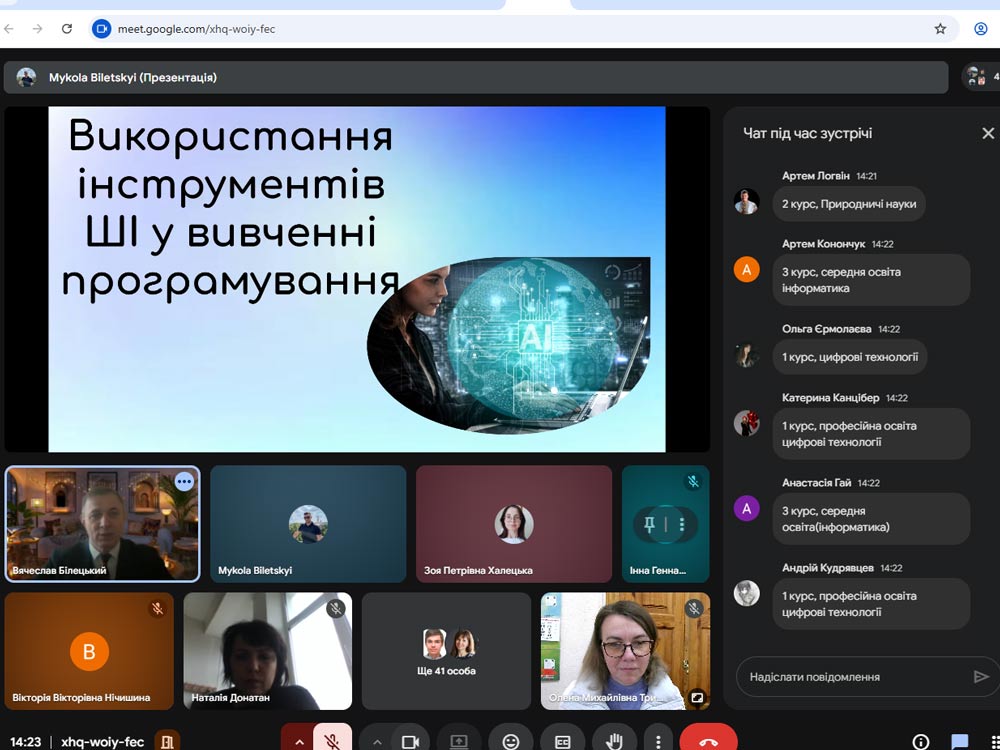Open the emoji reactions picker
The height and width of the screenshot is (750, 1000).
pos(511,741)
